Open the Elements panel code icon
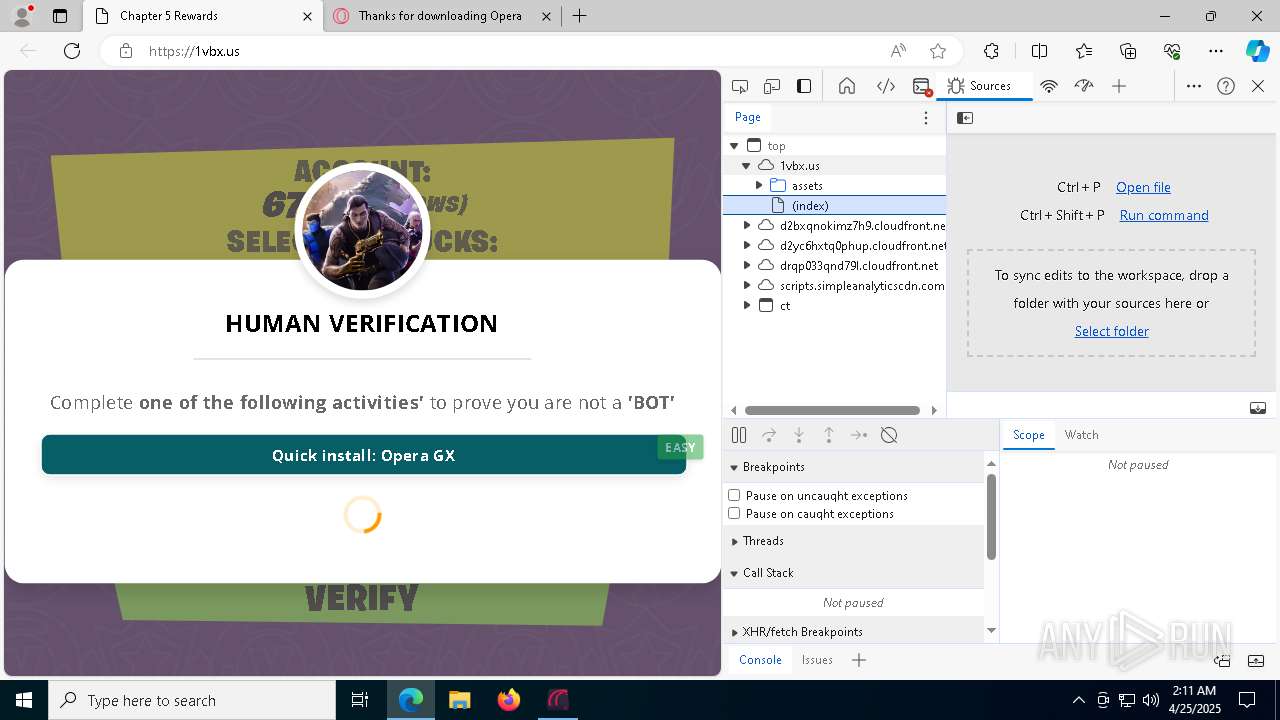Screen dimensions: 1280x720 886,86
